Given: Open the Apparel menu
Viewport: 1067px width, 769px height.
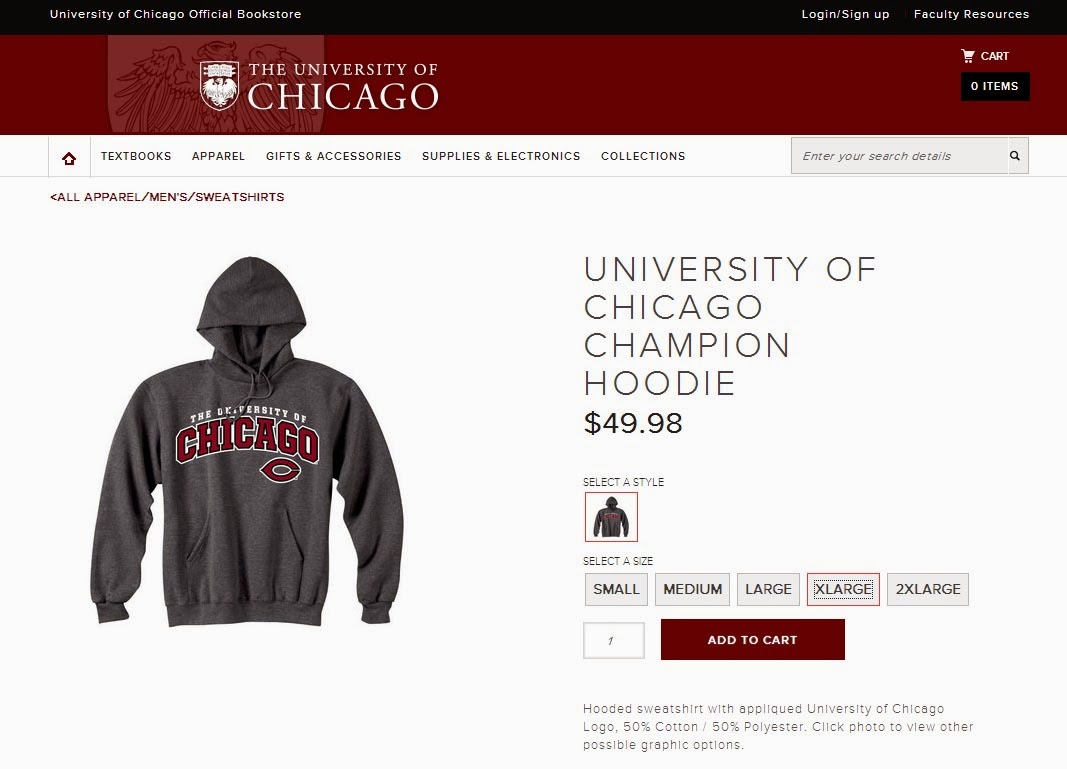Looking at the screenshot, I should (x=218, y=156).
